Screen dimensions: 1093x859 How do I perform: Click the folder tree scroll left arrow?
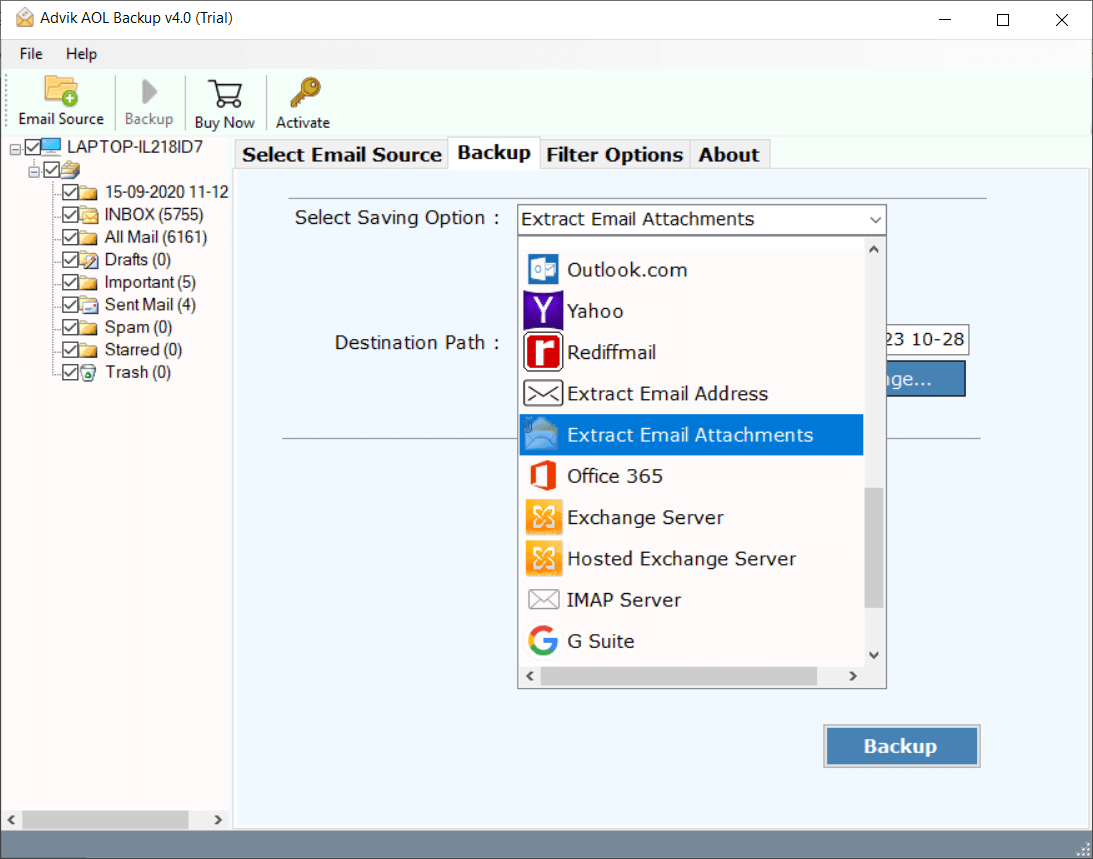click(11, 819)
